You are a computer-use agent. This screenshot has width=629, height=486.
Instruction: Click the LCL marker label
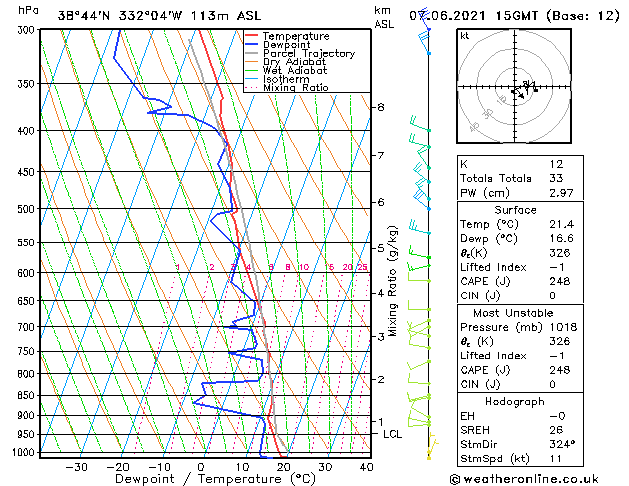point(392,434)
